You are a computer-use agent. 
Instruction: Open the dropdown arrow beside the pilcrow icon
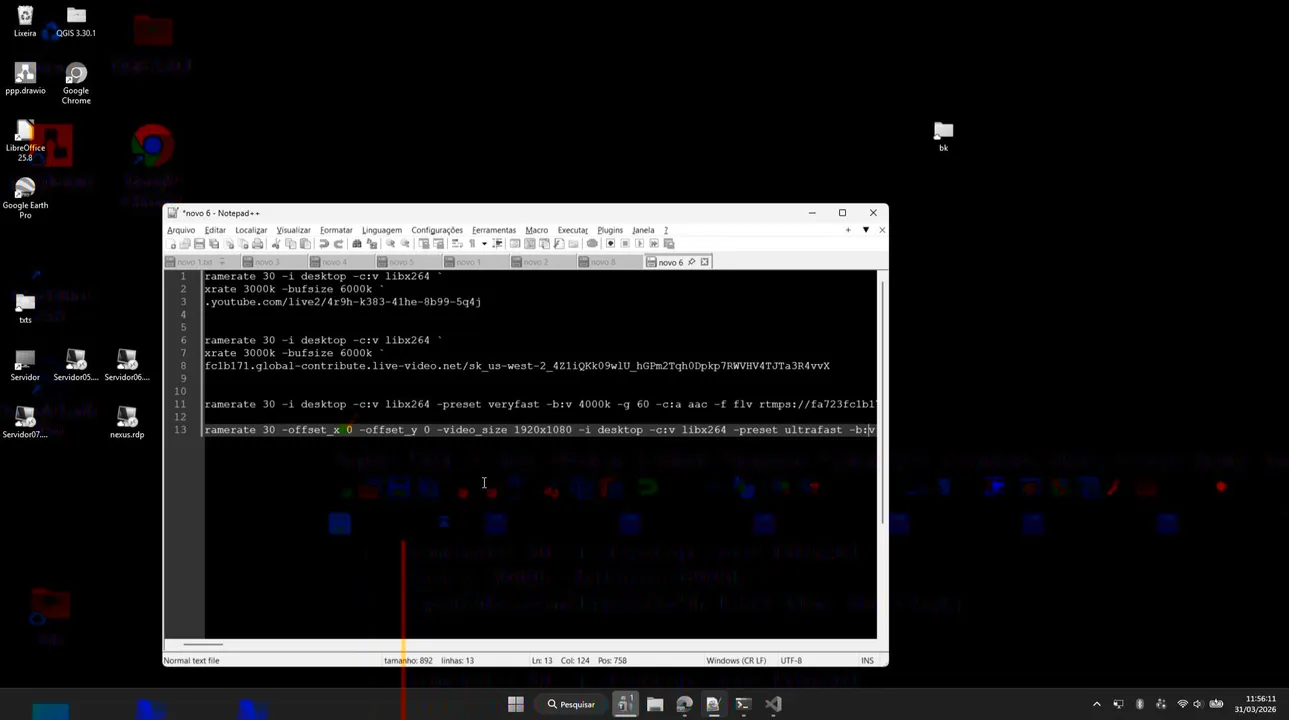(484, 244)
